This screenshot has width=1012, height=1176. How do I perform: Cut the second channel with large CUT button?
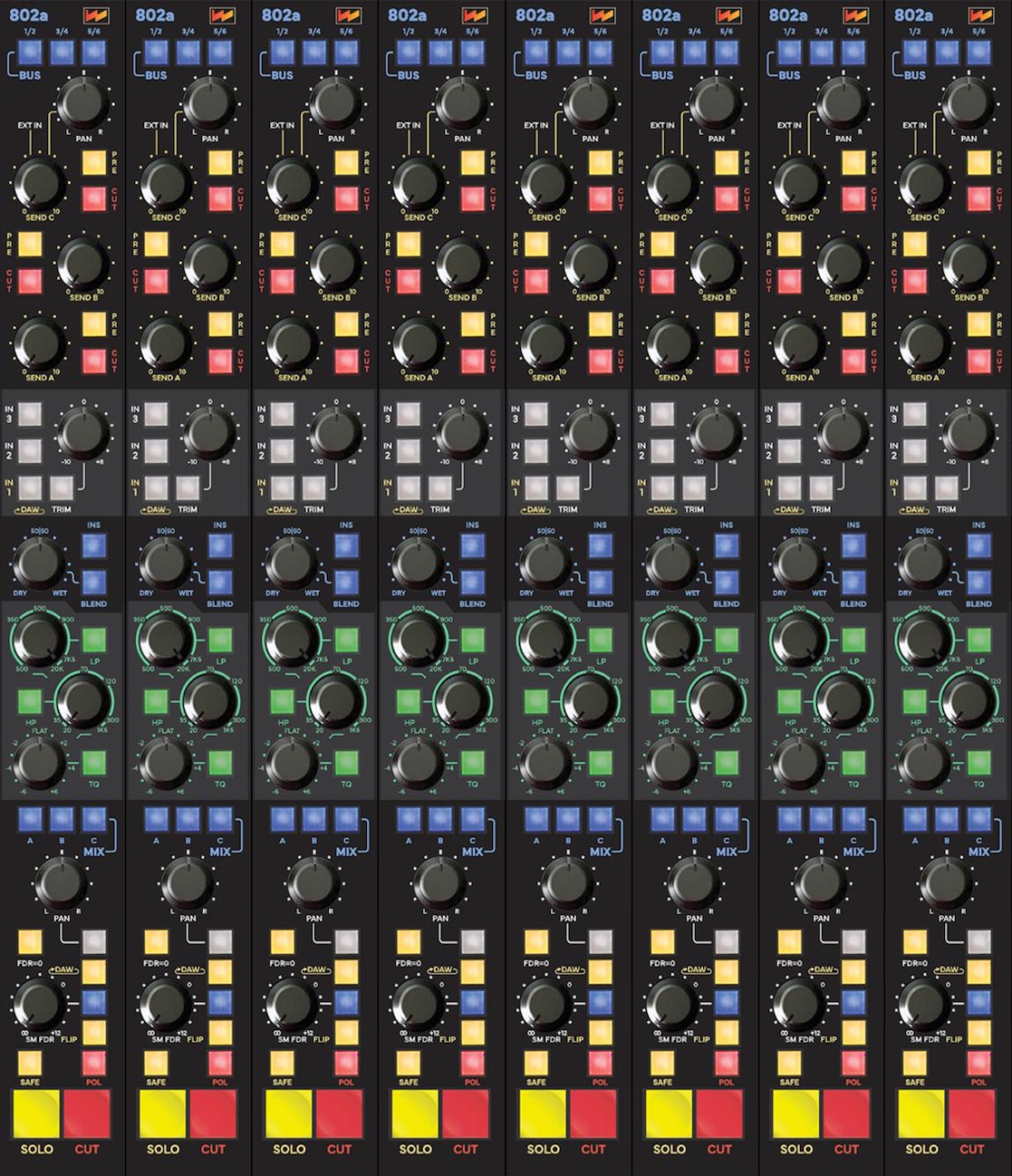click(213, 1113)
